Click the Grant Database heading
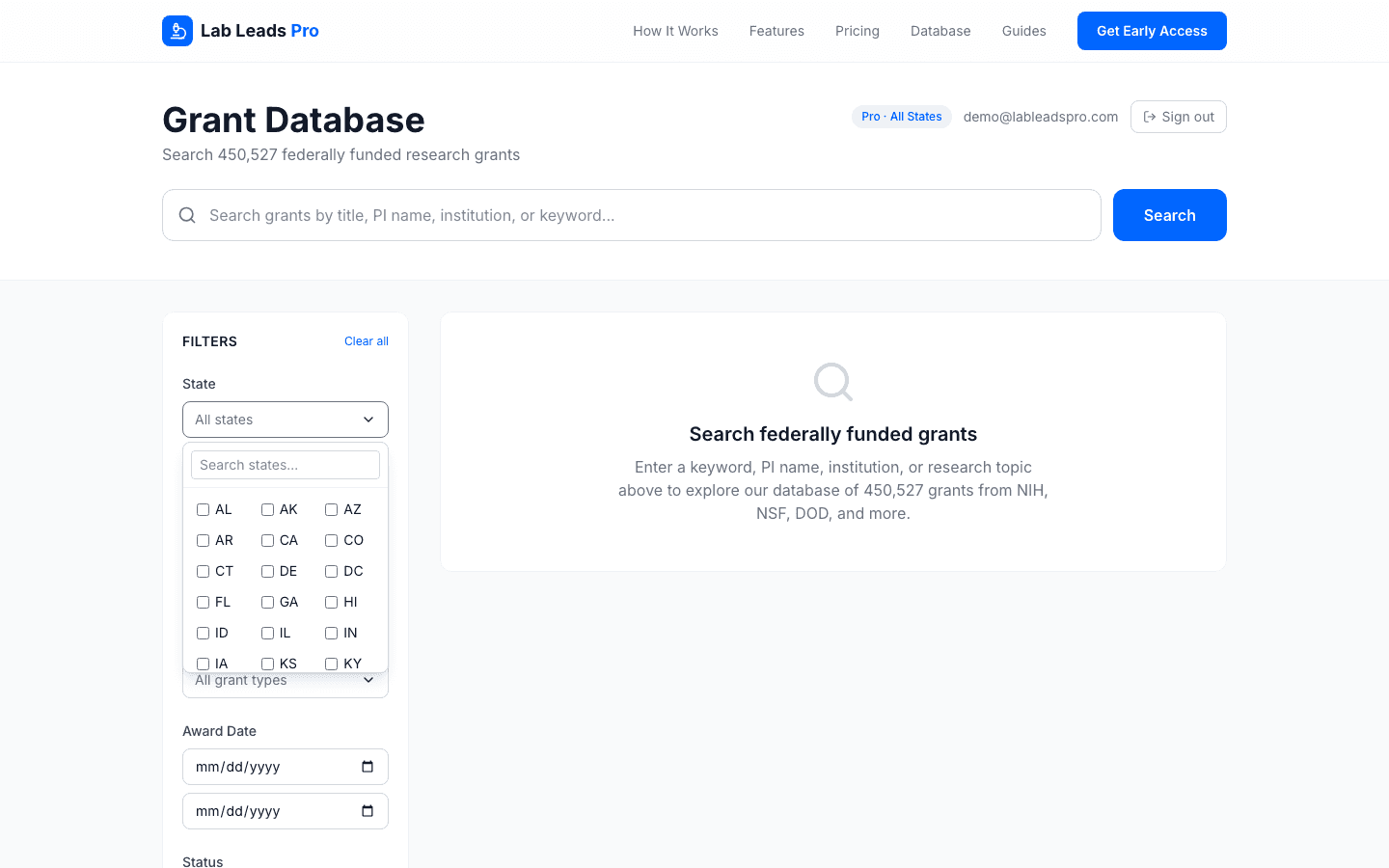Viewport: 1389px width, 868px height. click(x=293, y=120)
